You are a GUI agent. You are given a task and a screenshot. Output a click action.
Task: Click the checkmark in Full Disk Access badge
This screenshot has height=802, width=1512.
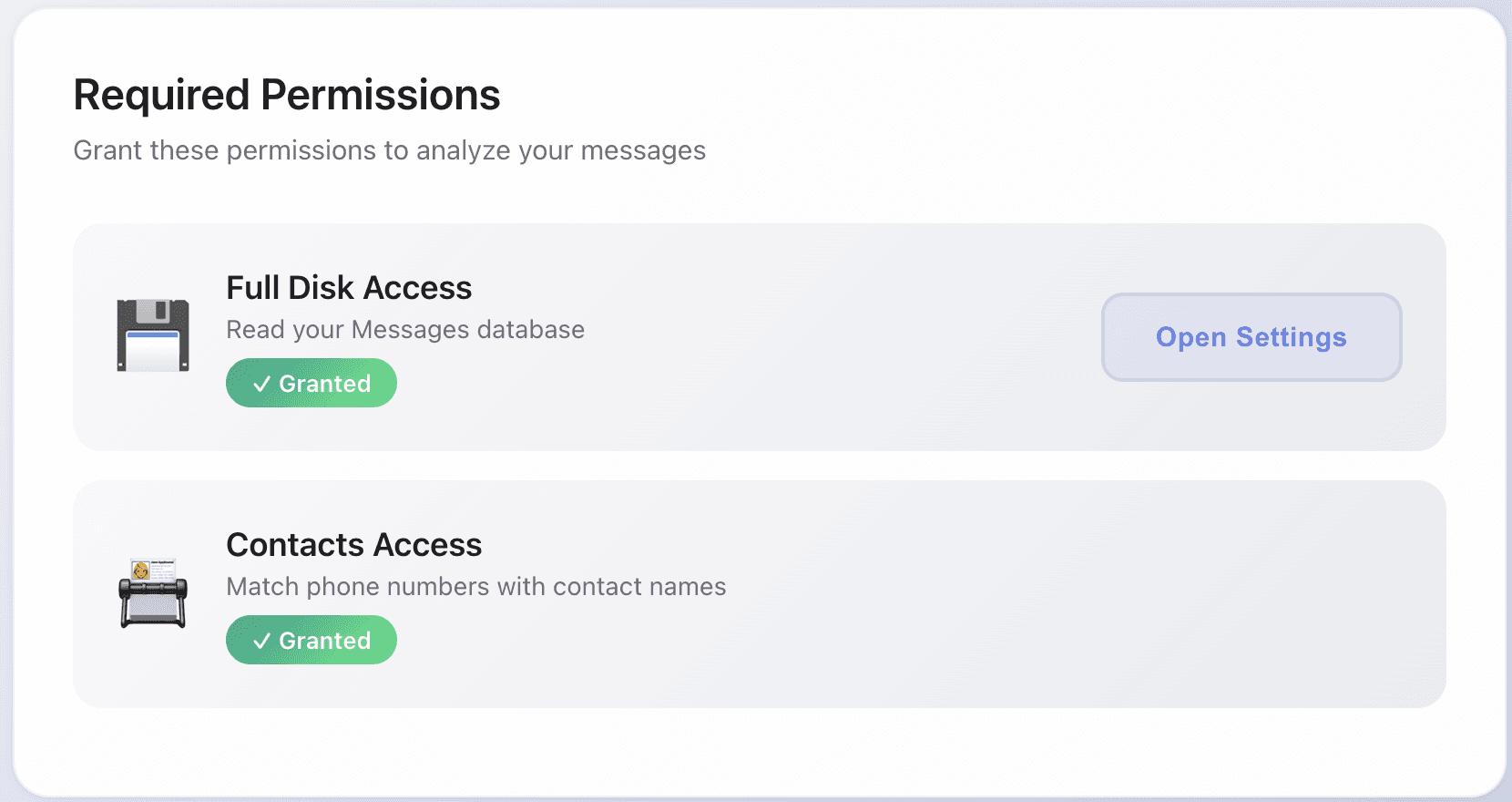coord(261,384)
